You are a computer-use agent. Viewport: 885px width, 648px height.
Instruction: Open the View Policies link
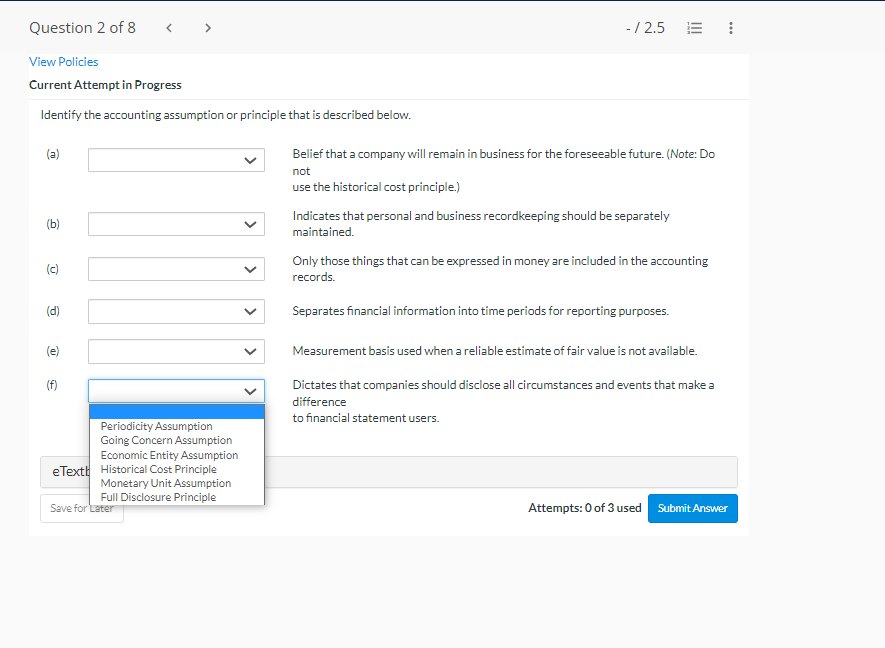(x=63, y=61)
